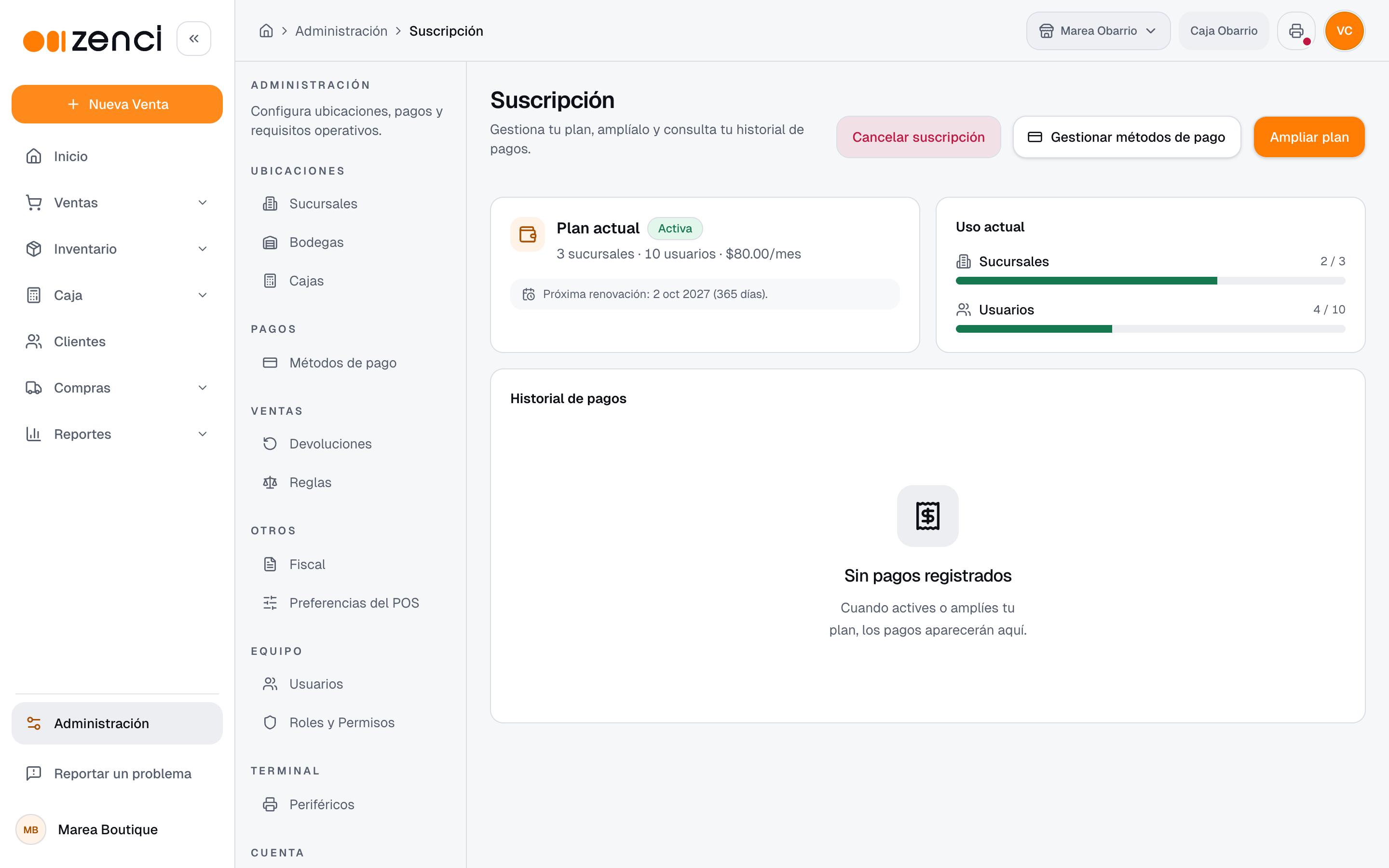The image size is (1389, 868).
Task: Open the VC user avatar menu
Action: point(1344,31)
